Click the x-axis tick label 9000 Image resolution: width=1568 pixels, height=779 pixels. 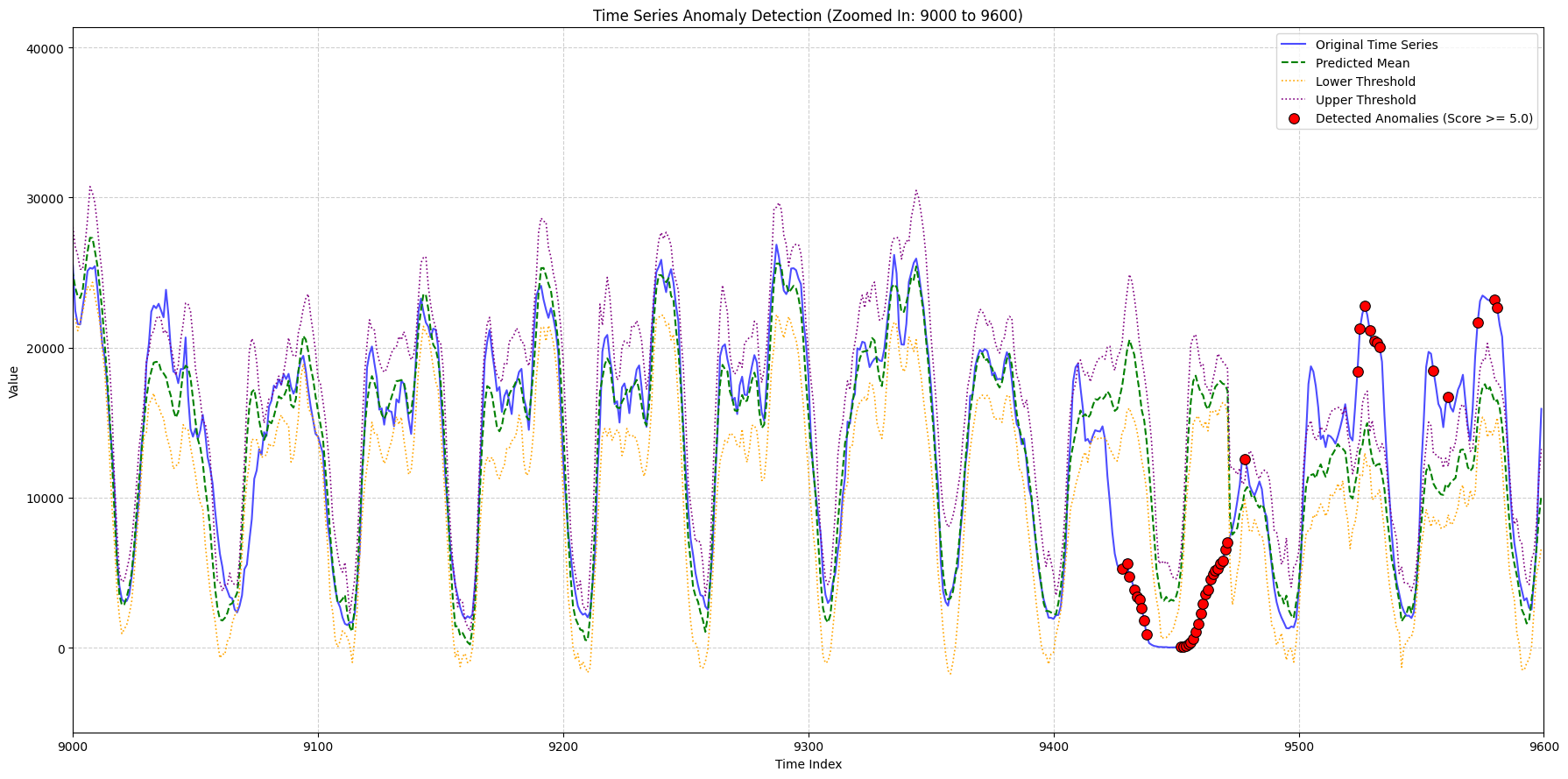point(73,746)
